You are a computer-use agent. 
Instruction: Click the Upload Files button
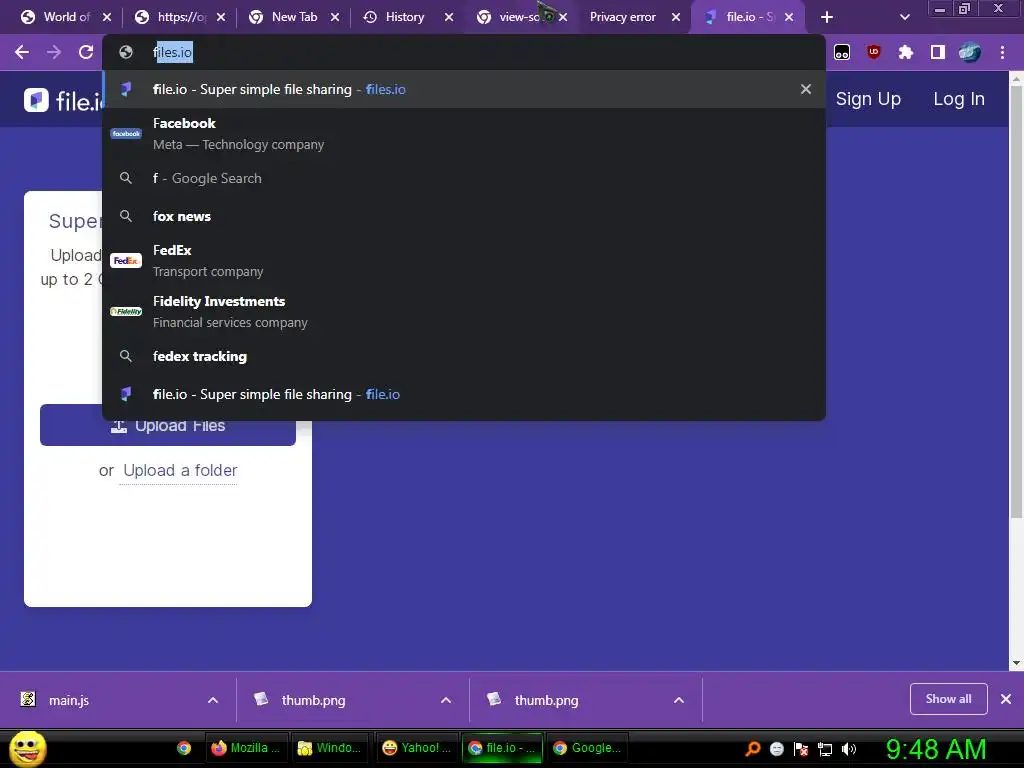pyautogui.click(x=168, y=426)
